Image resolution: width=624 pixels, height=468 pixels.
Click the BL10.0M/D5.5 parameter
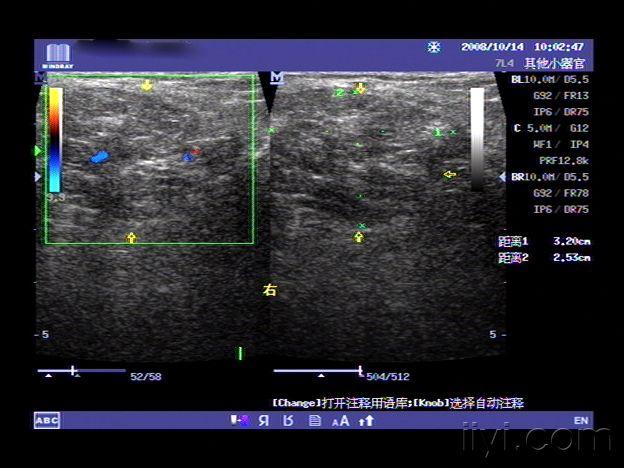pos(550,79)
